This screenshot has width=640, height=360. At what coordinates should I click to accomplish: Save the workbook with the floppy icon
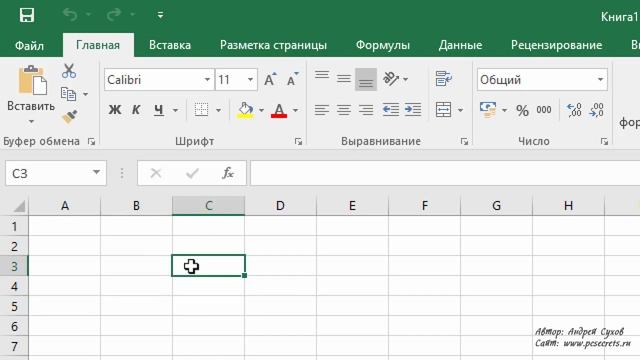(27, 16)
